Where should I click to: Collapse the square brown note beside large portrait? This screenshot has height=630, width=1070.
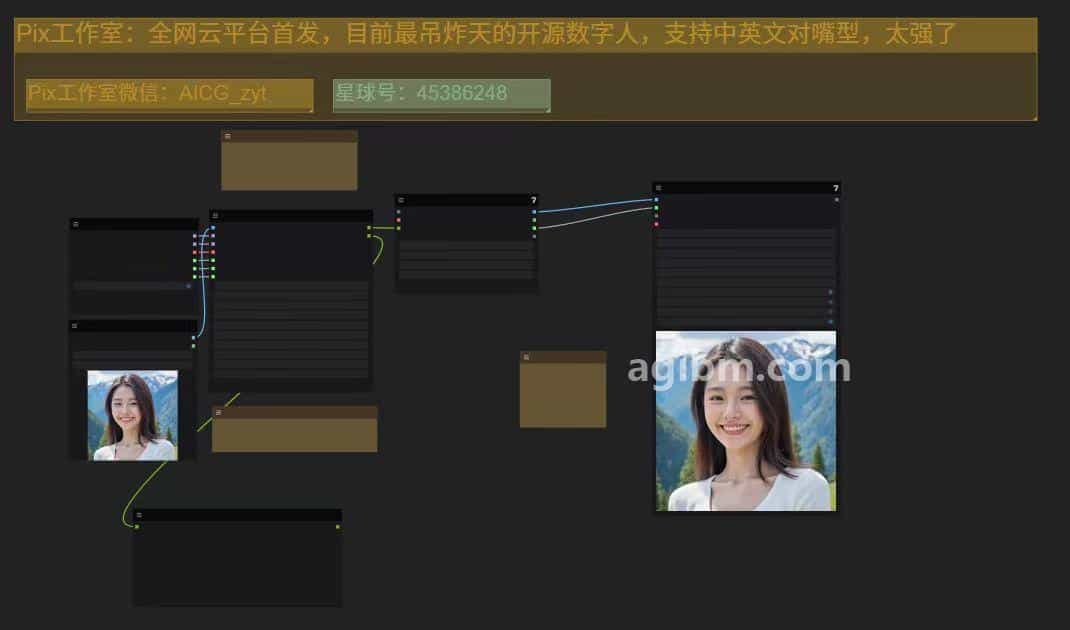[526, 357]
